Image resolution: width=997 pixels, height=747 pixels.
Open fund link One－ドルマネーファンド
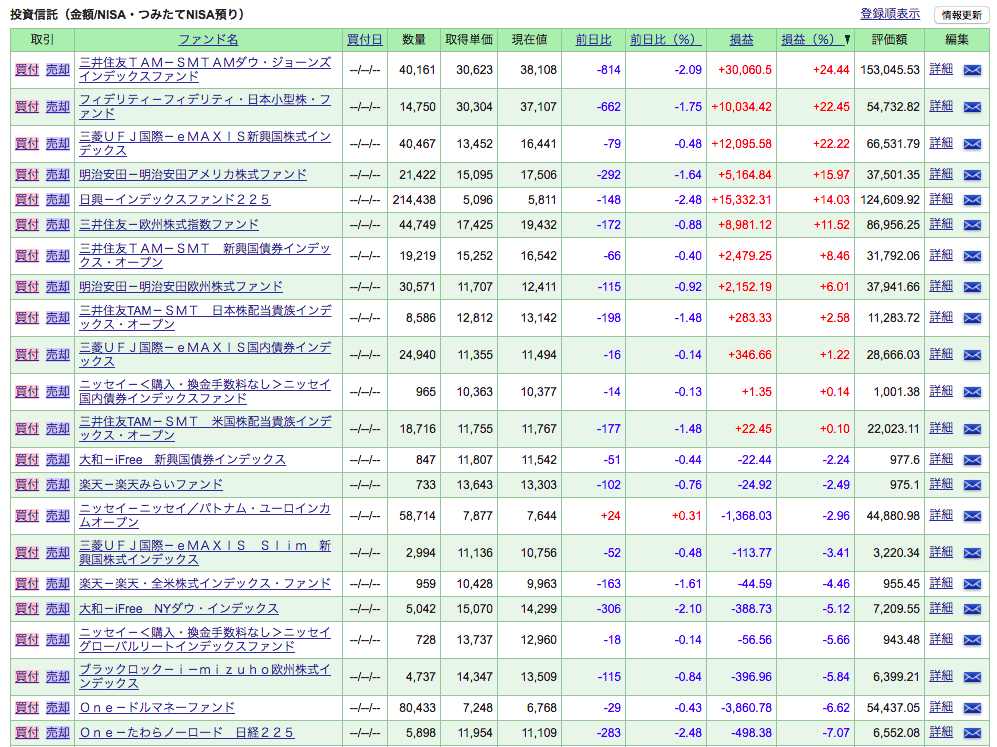click(157, 708)
